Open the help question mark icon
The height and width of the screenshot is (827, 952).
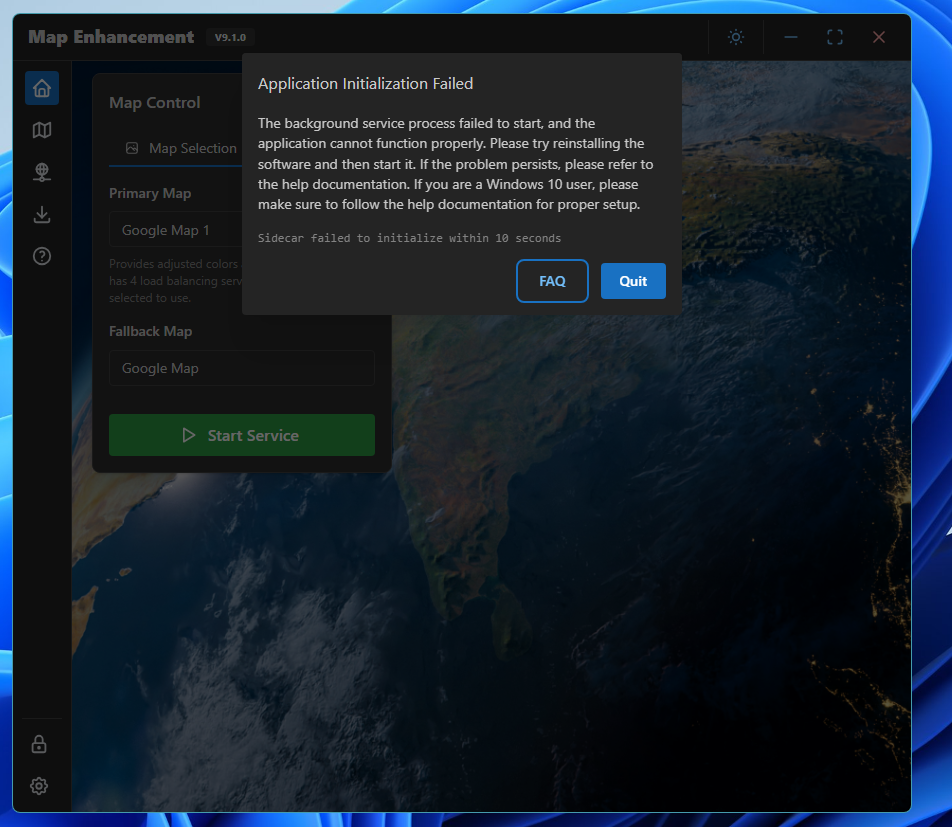click(42, 256)
